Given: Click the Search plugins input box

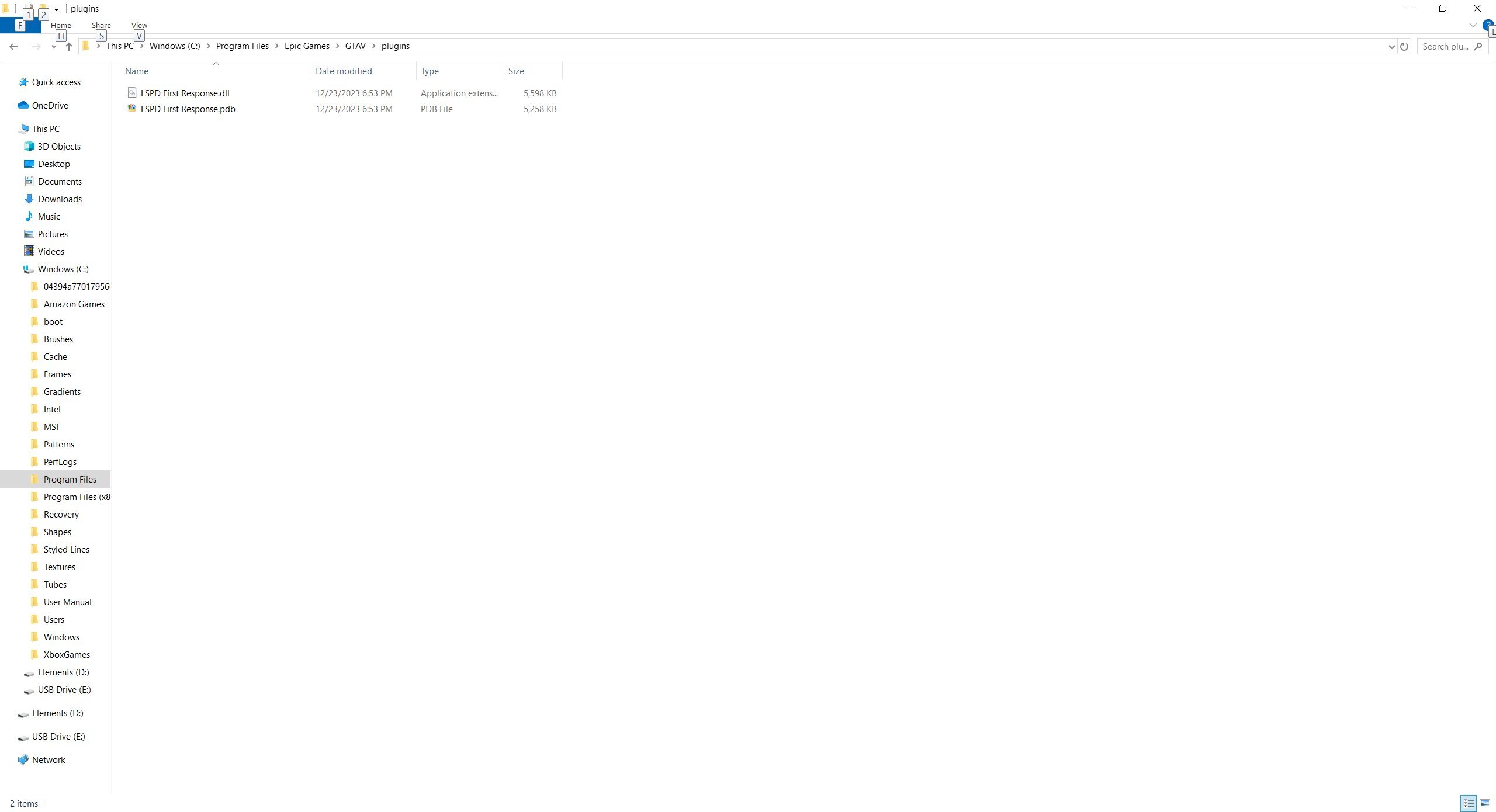Looking at the screenshot, I should click(1446, 47).
